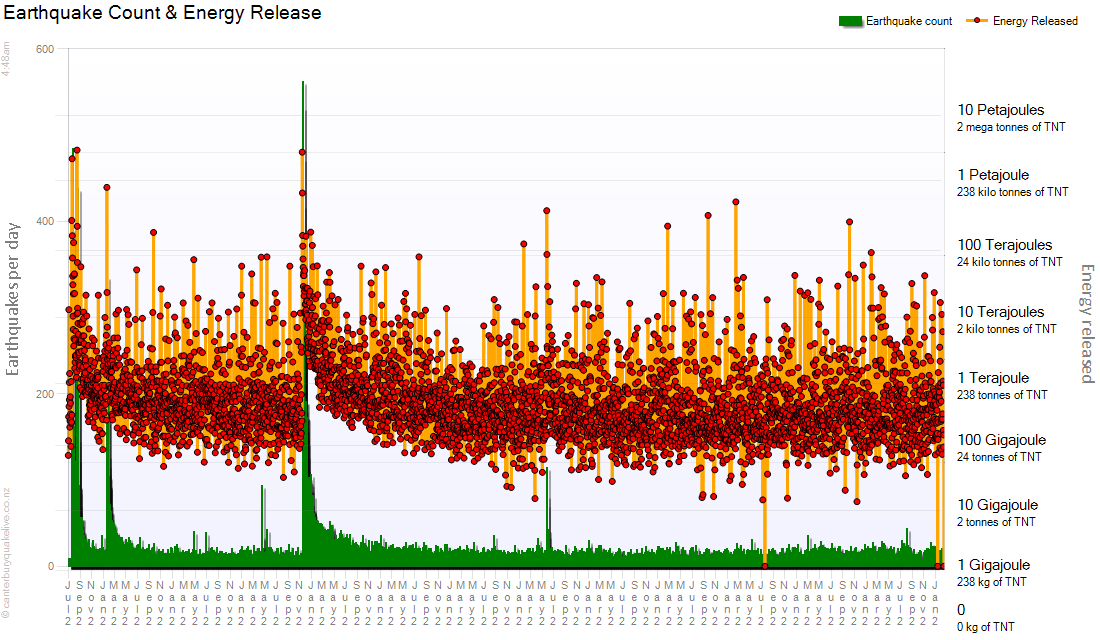Pick the "100 Terajoules" scale label
Viewport: 1100px width, 640px height.
1004,245
